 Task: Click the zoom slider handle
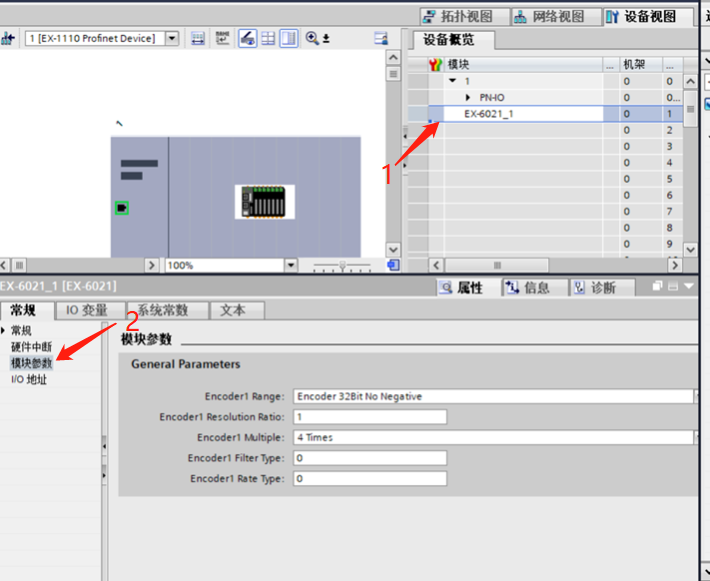343,265
